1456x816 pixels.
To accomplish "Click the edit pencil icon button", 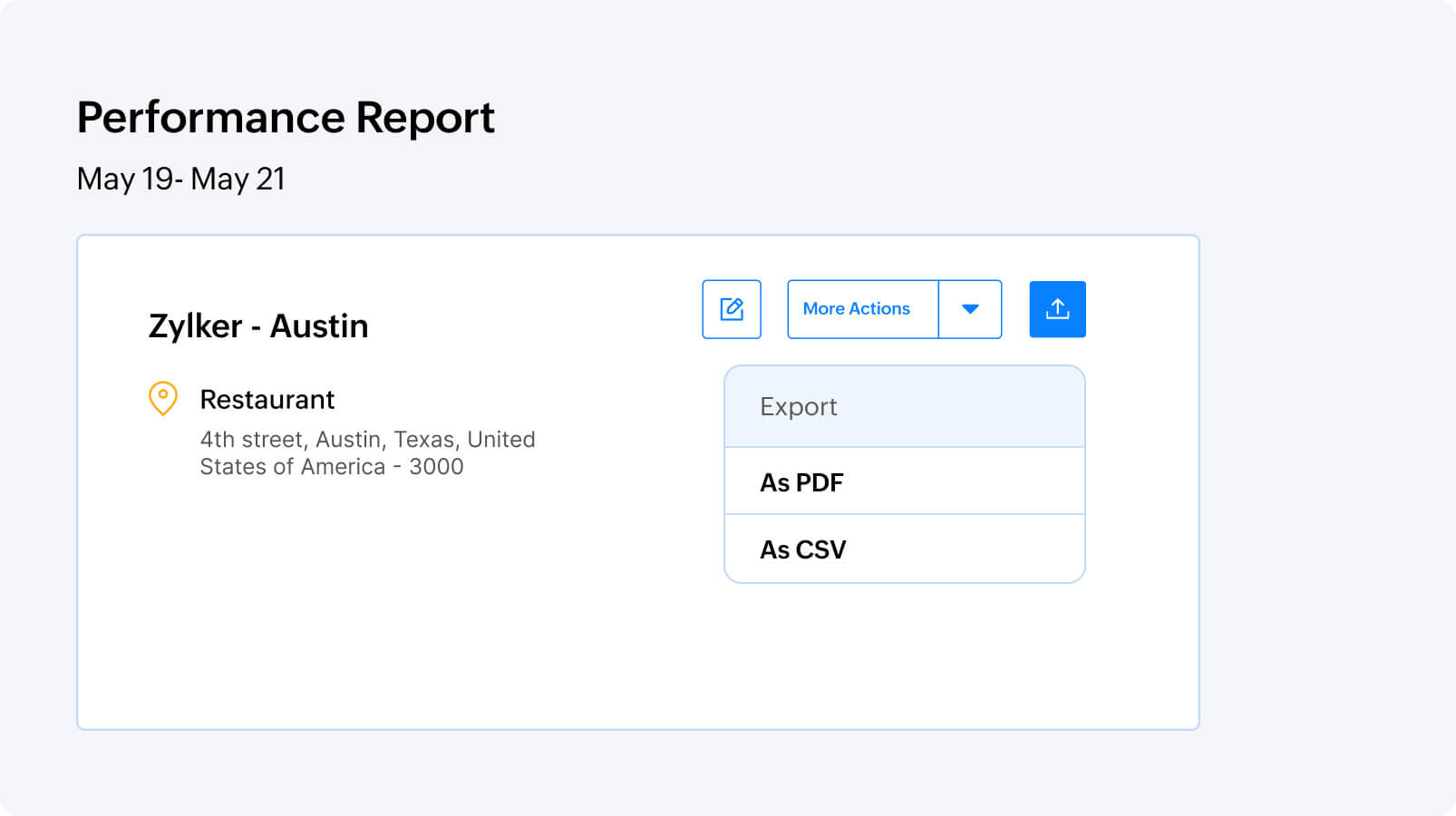I will (x=731, y=309).
